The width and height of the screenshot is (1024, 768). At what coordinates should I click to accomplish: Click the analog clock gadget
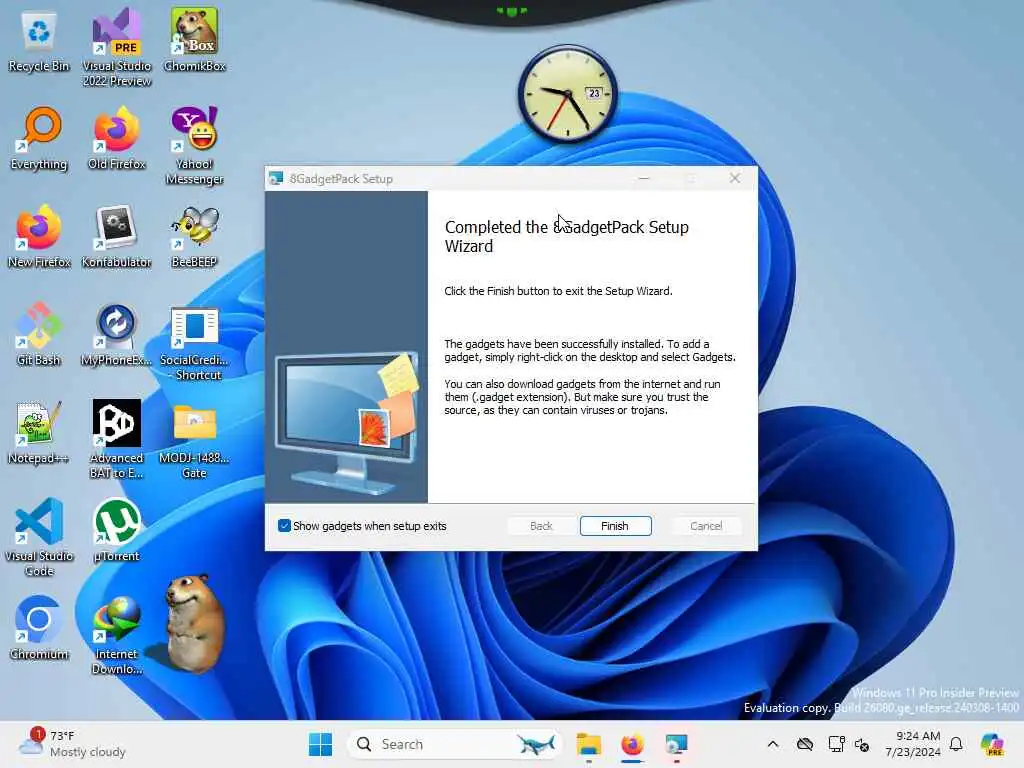(x=568, y=93)
